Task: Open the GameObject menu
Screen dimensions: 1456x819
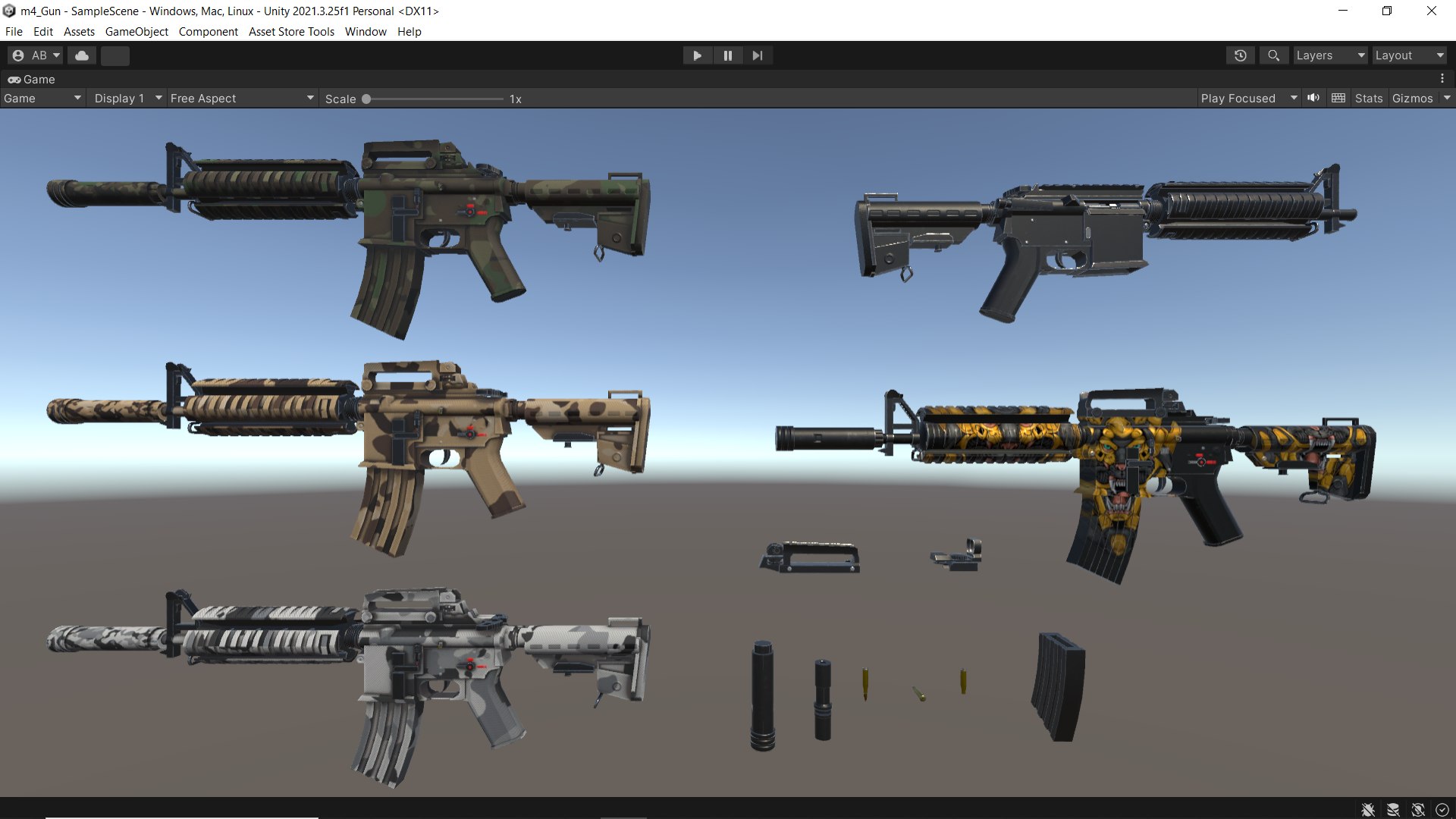Action: pyautogui.click(x=136, y=31)
